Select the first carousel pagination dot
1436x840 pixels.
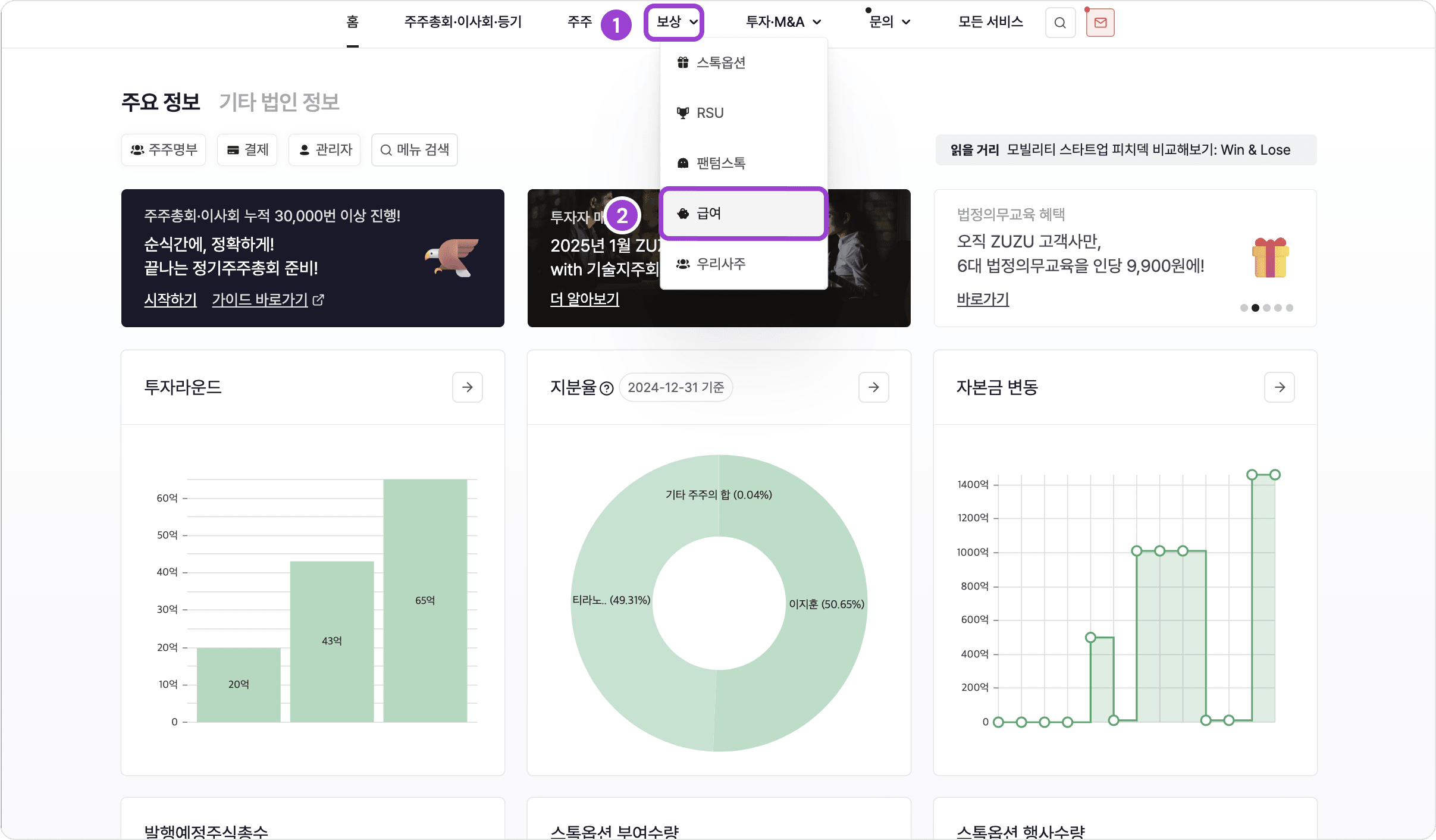pos(1243,308)
